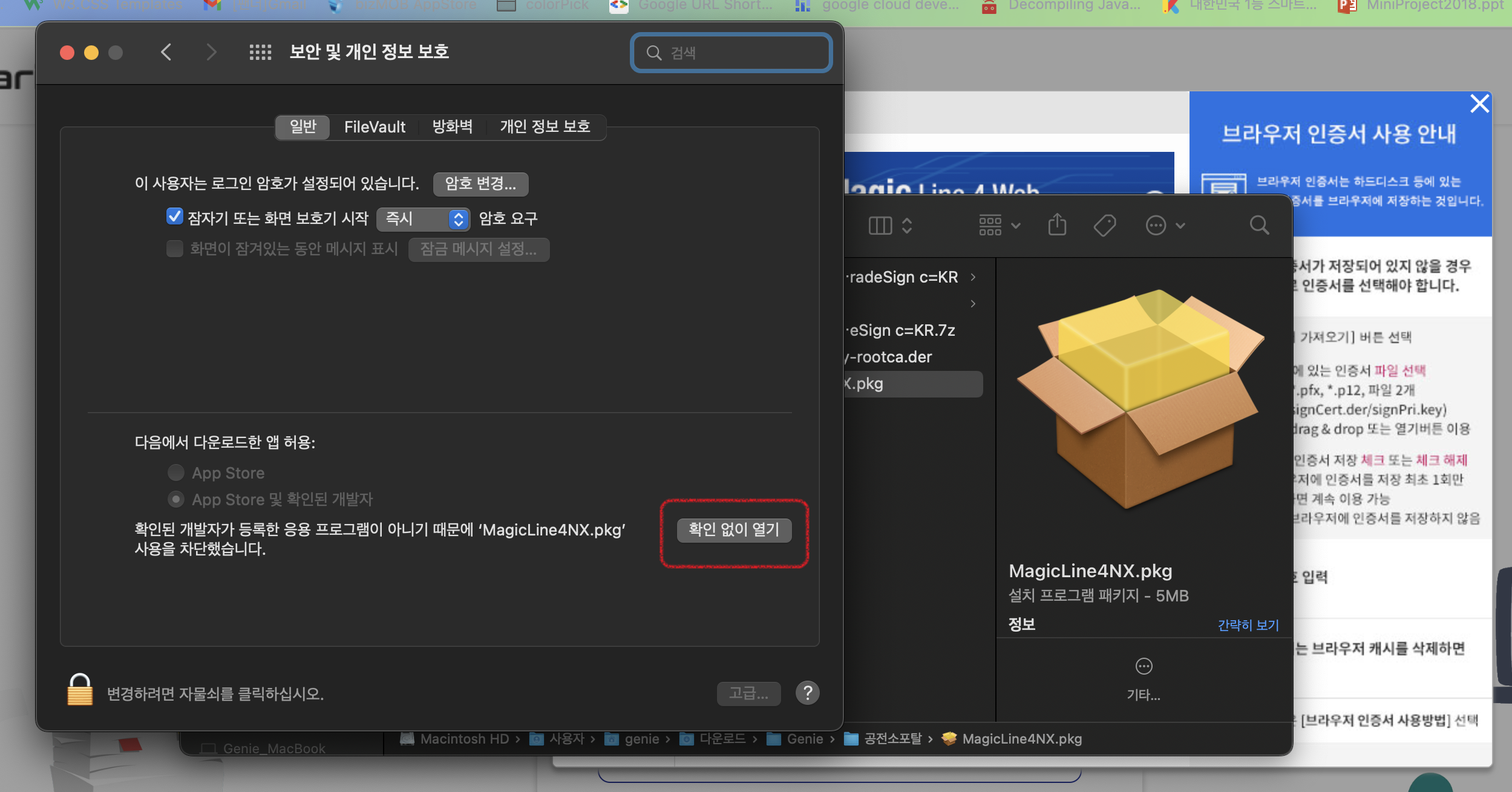
Task: Select the App Store radio button
Action: click(x=176, y=472)
